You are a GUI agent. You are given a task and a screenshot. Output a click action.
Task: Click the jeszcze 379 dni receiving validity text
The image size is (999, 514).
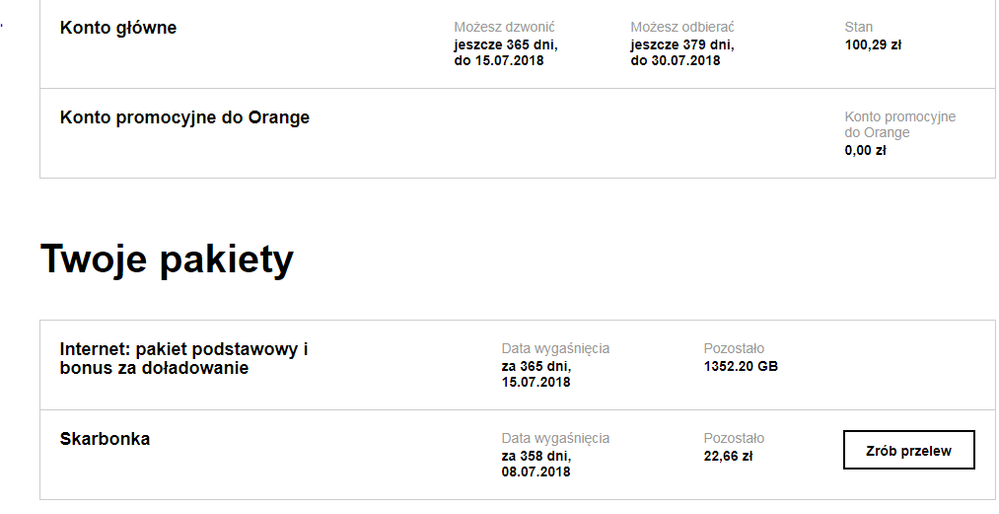(x=682, y=44)
